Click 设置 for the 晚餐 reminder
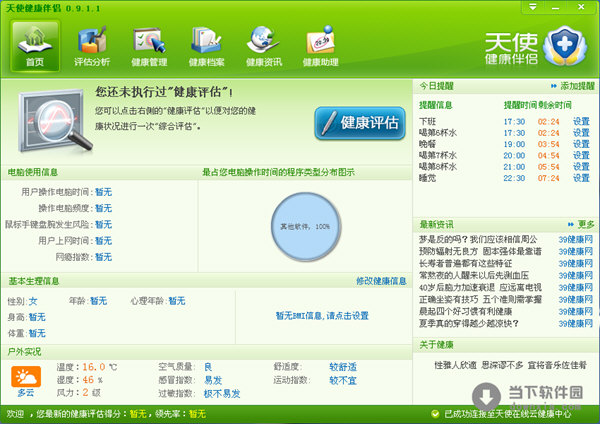The height and width of the screenshot is (424, 600). [581, 144]
